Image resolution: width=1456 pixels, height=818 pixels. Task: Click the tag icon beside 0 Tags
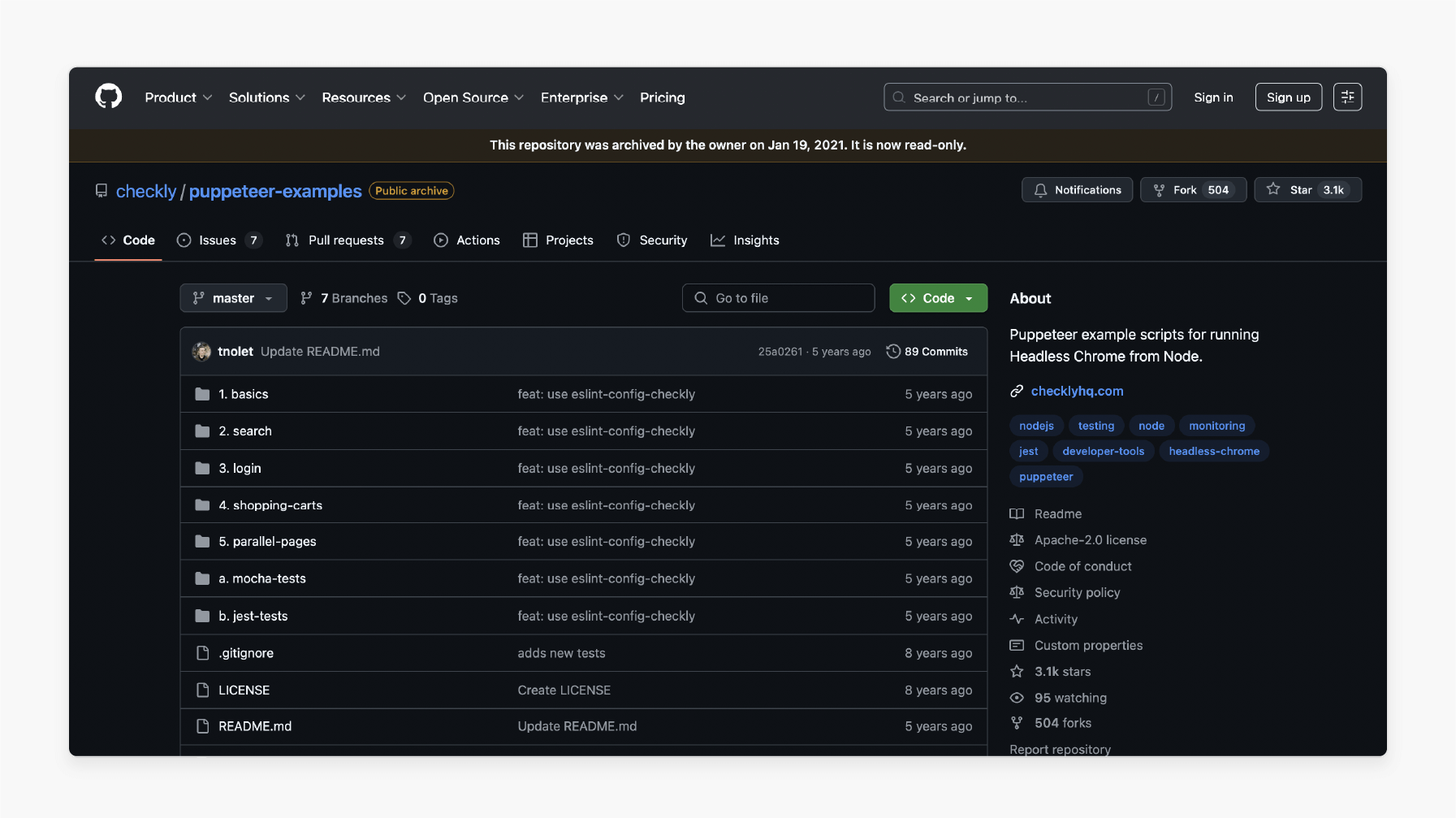point(404,298)
